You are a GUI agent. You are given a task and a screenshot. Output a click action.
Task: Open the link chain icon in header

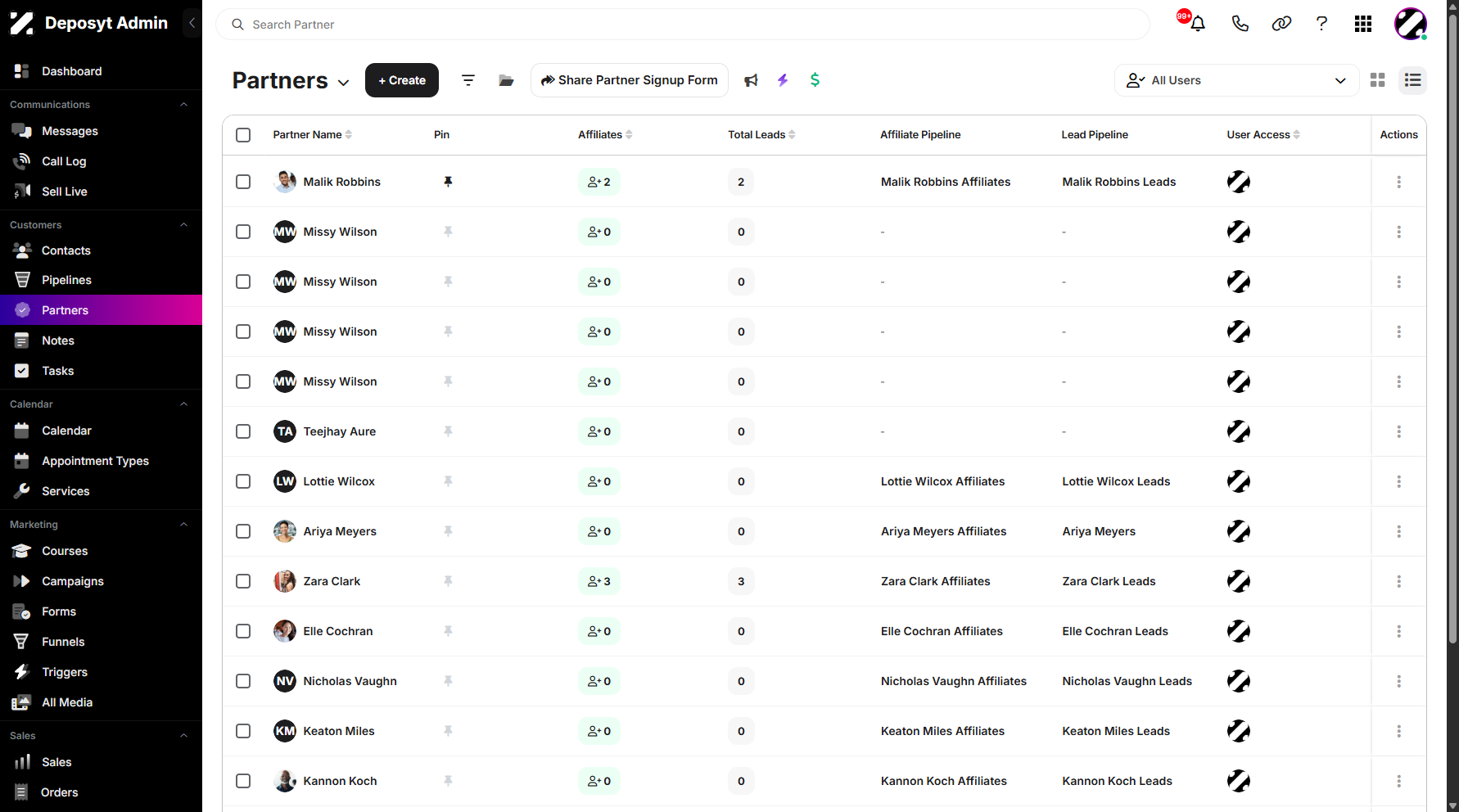point(1281,24)
